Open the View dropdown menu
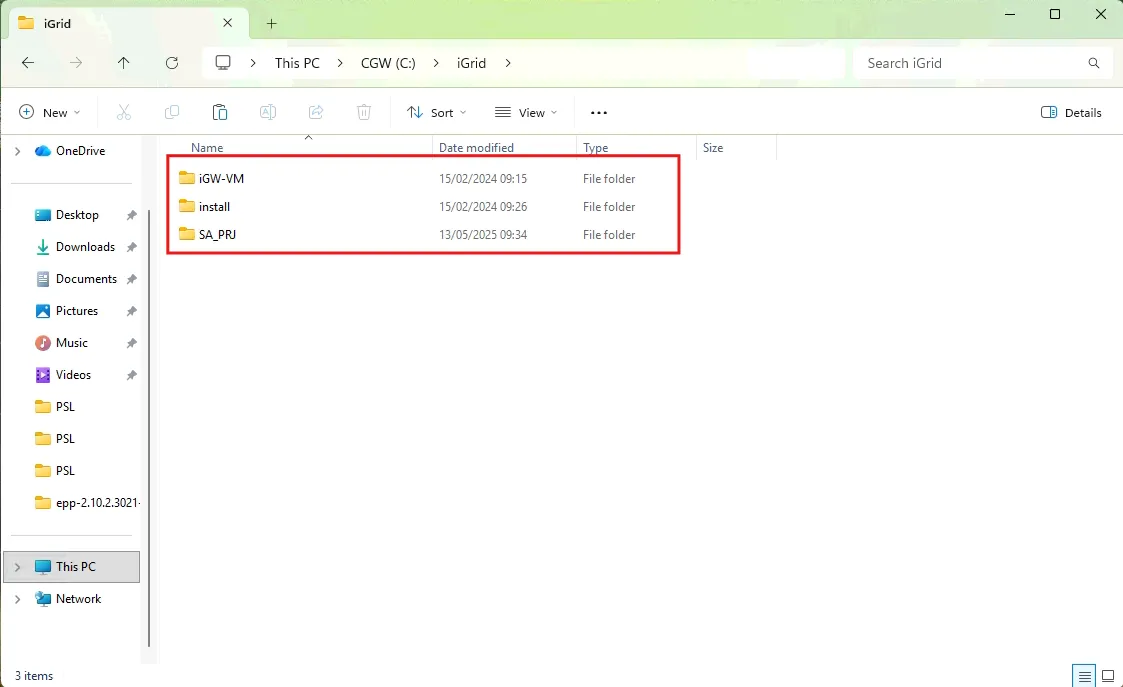Viewport: 1123px width, 687px height. [x=526, y=112]
